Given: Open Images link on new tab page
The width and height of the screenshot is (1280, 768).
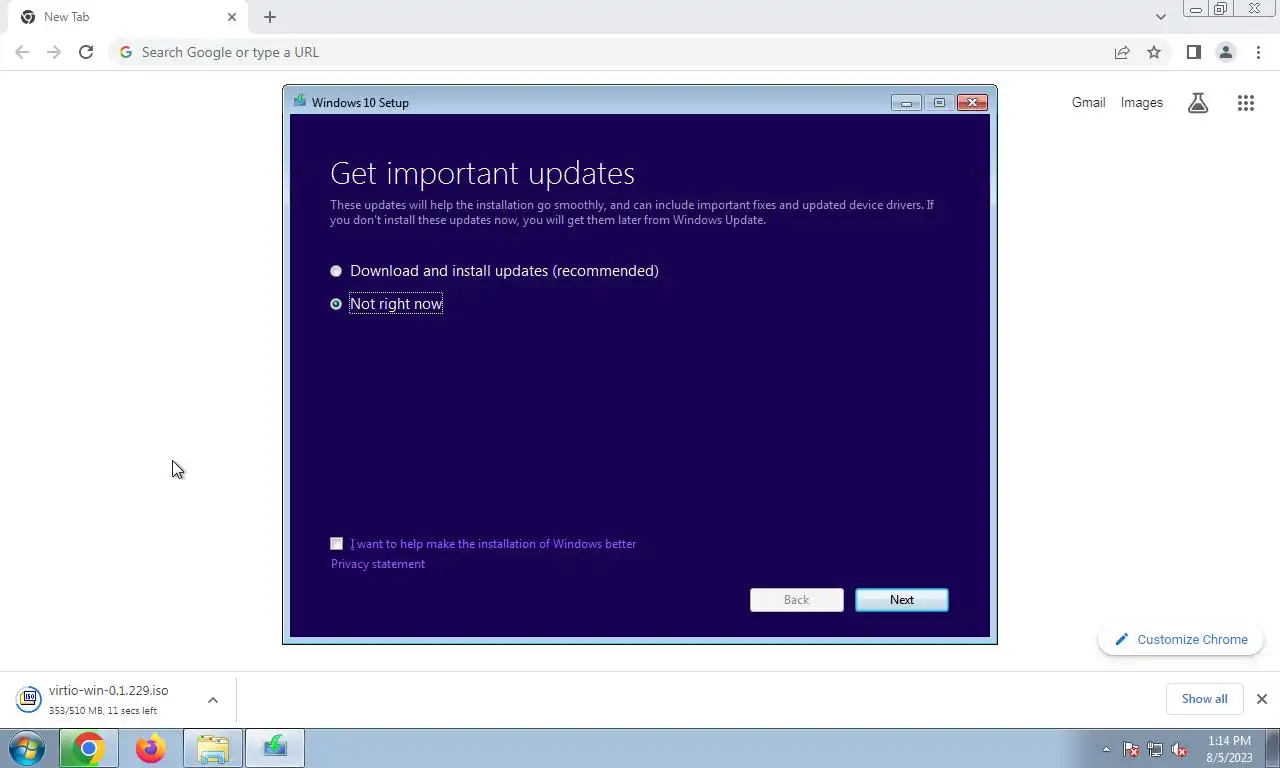Looking at the screenshot, I should point(1142,102).
